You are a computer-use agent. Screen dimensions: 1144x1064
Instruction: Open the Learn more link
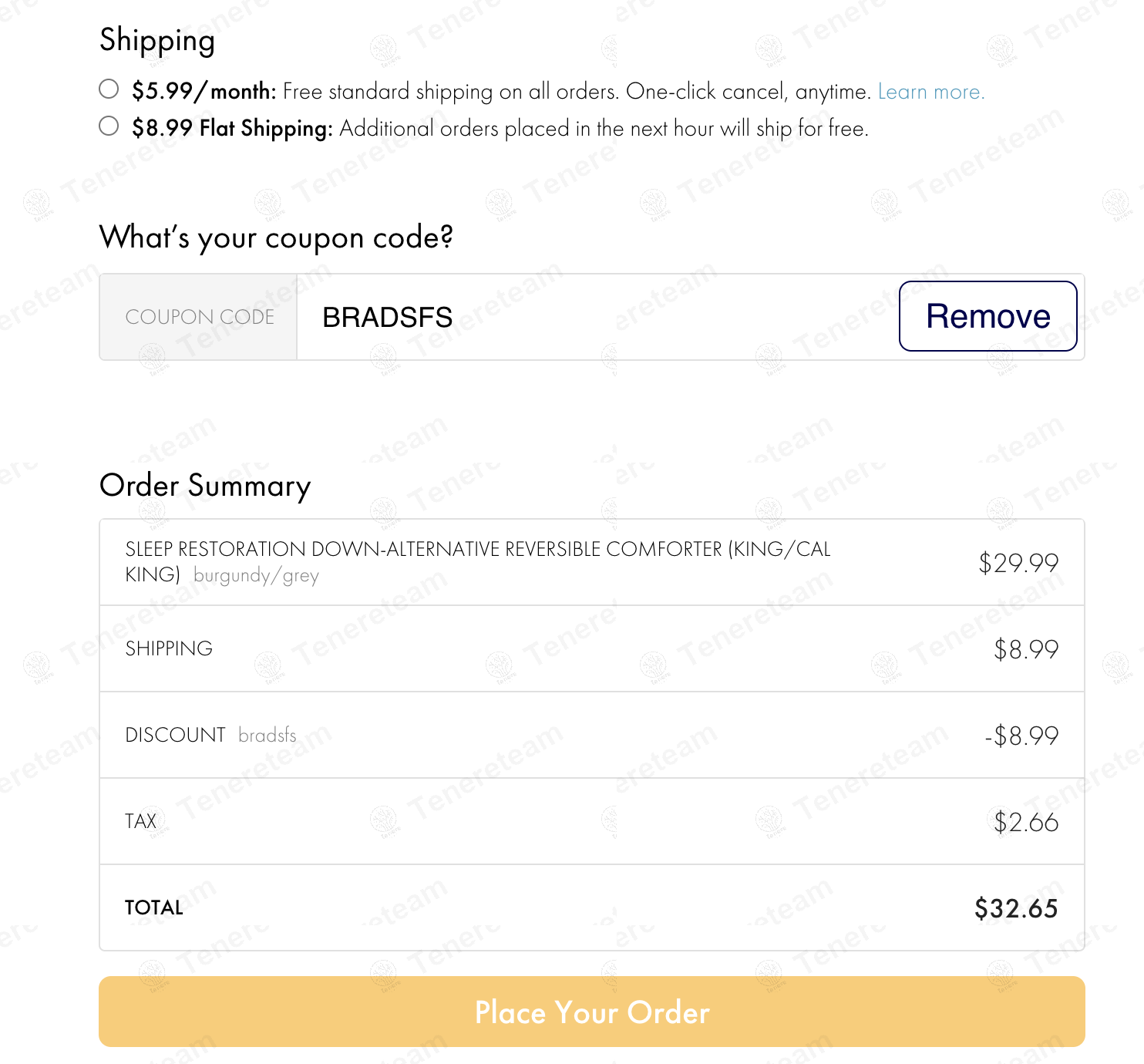coord(930,92)
